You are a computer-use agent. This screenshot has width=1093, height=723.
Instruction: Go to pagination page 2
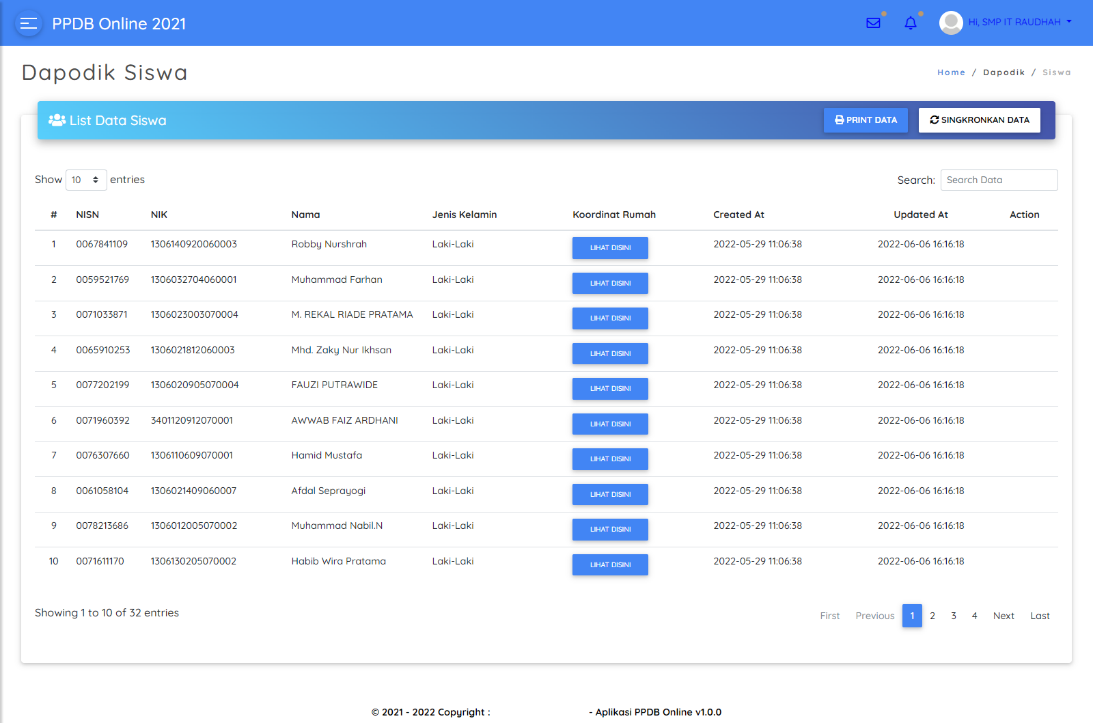932,616
